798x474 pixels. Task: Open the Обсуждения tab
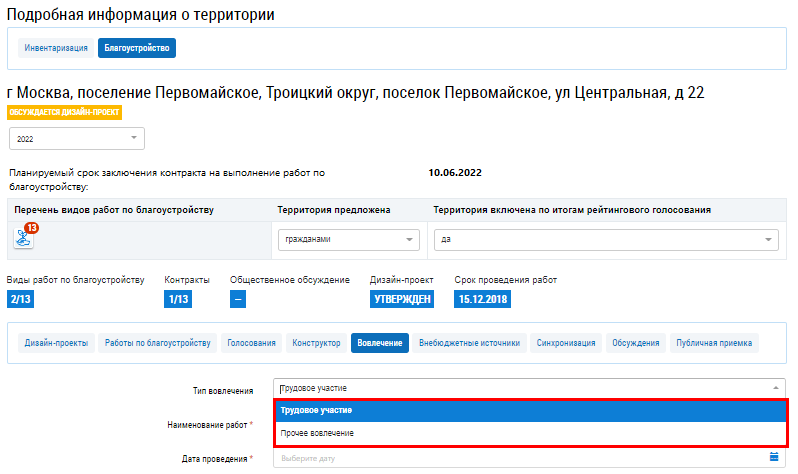(635, 343)
